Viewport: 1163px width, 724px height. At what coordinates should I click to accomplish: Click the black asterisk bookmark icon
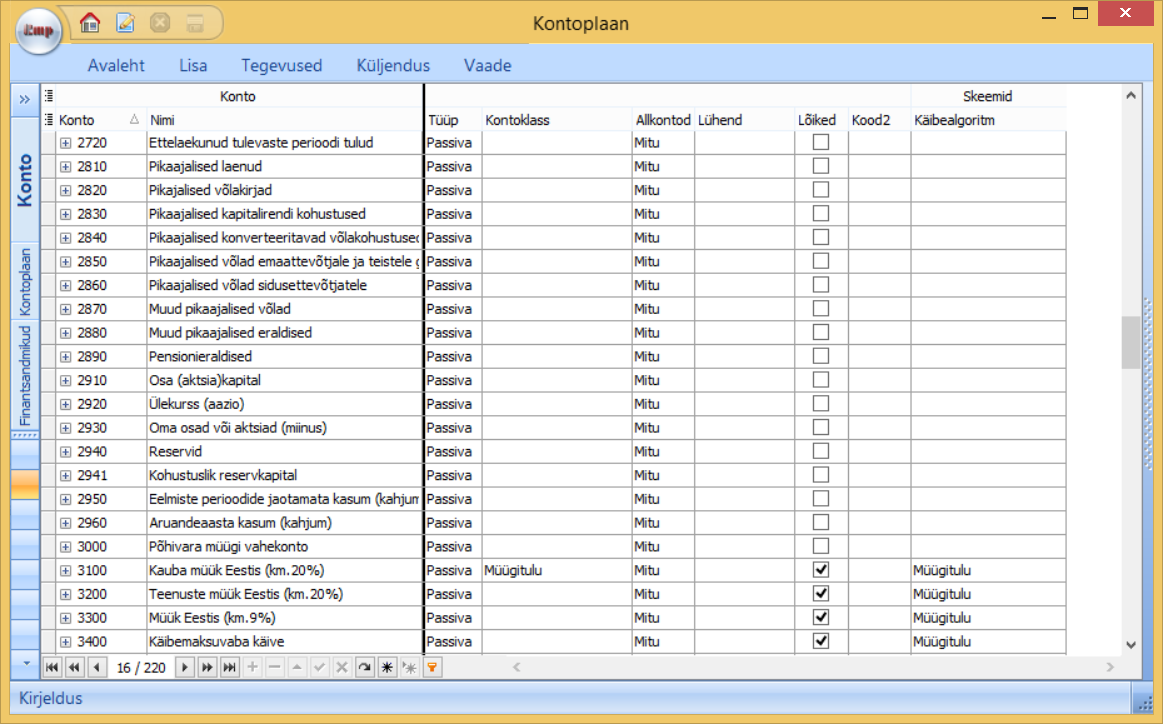[386, 667]
